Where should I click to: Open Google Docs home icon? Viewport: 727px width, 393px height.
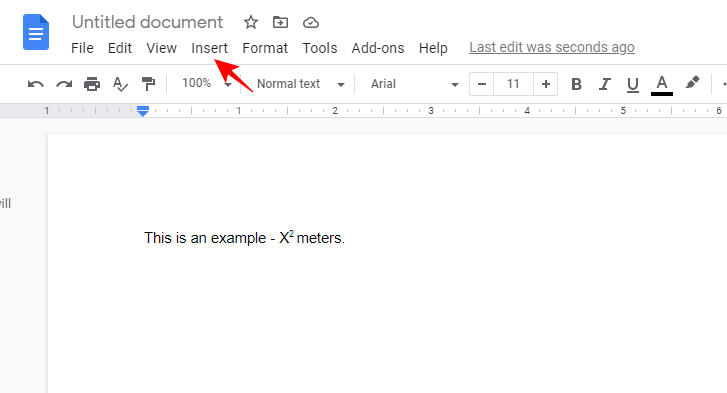click(36, 32)
